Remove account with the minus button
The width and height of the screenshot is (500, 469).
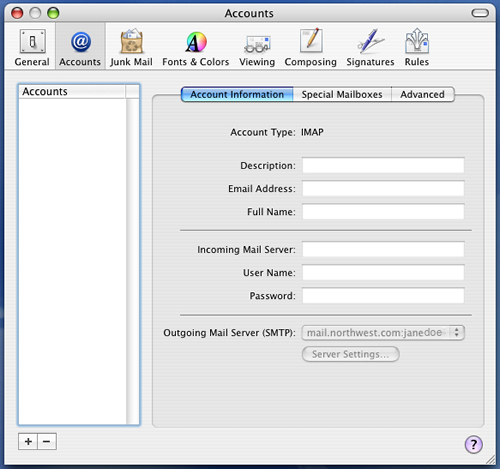click(47, 441)
